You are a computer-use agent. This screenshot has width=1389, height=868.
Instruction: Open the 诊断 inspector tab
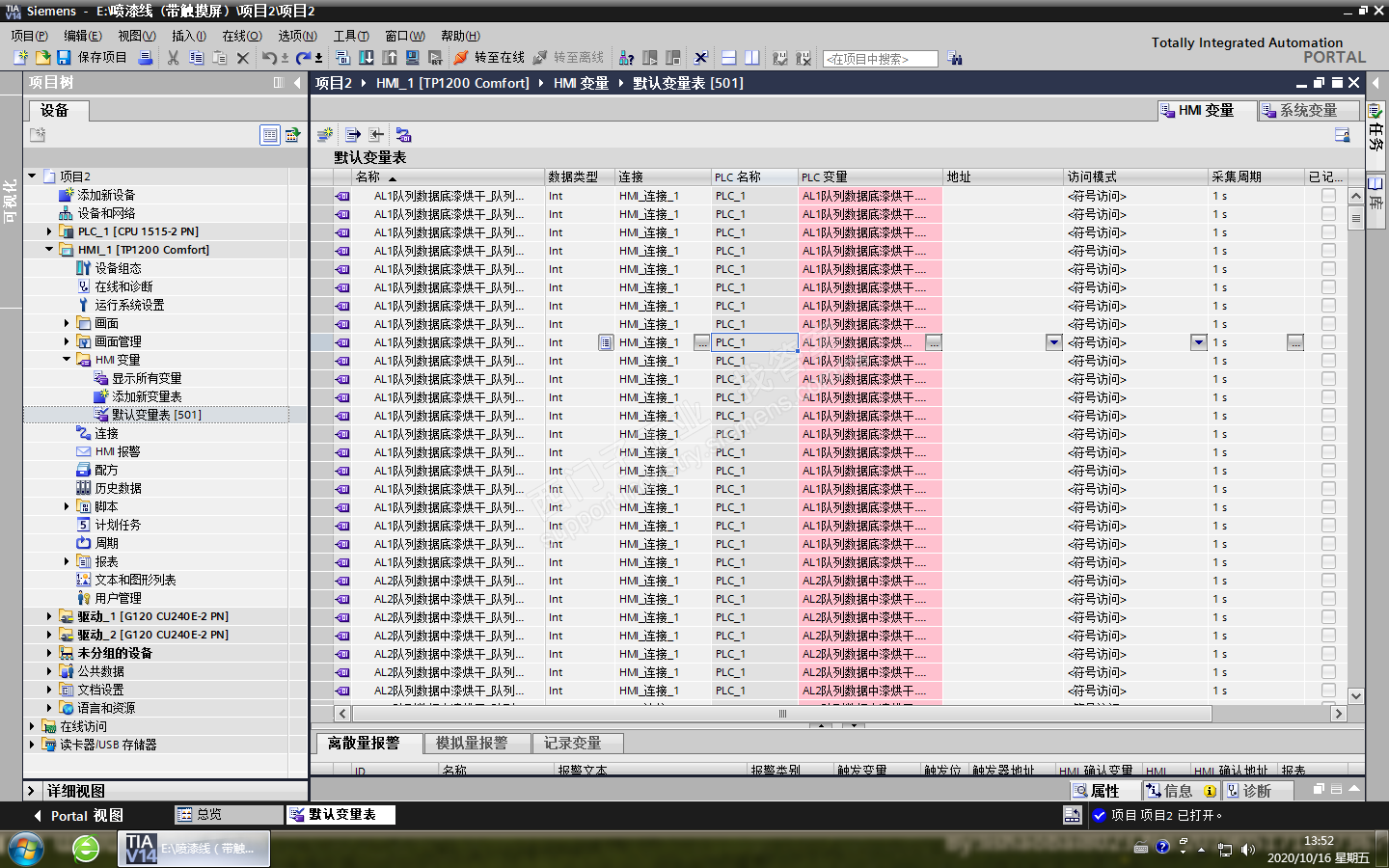(1256, 791)
